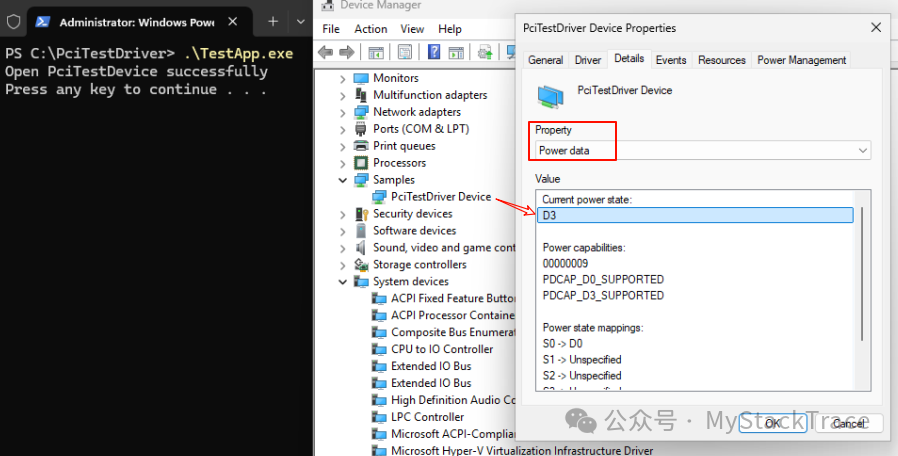Select PciTestDriver Device in the device tree

[x=441, y=196]
